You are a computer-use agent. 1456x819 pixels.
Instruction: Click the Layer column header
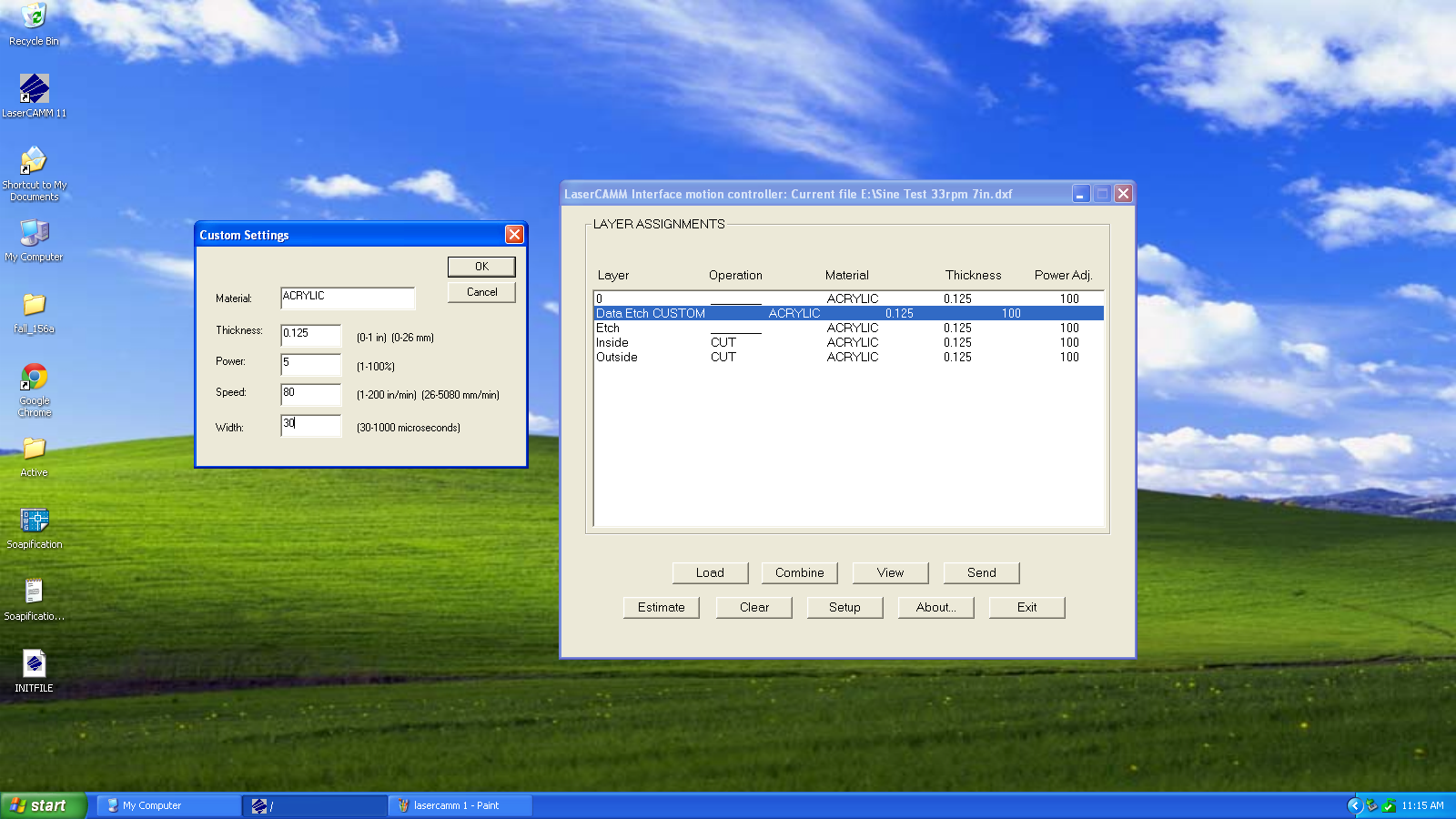[613, 275]
